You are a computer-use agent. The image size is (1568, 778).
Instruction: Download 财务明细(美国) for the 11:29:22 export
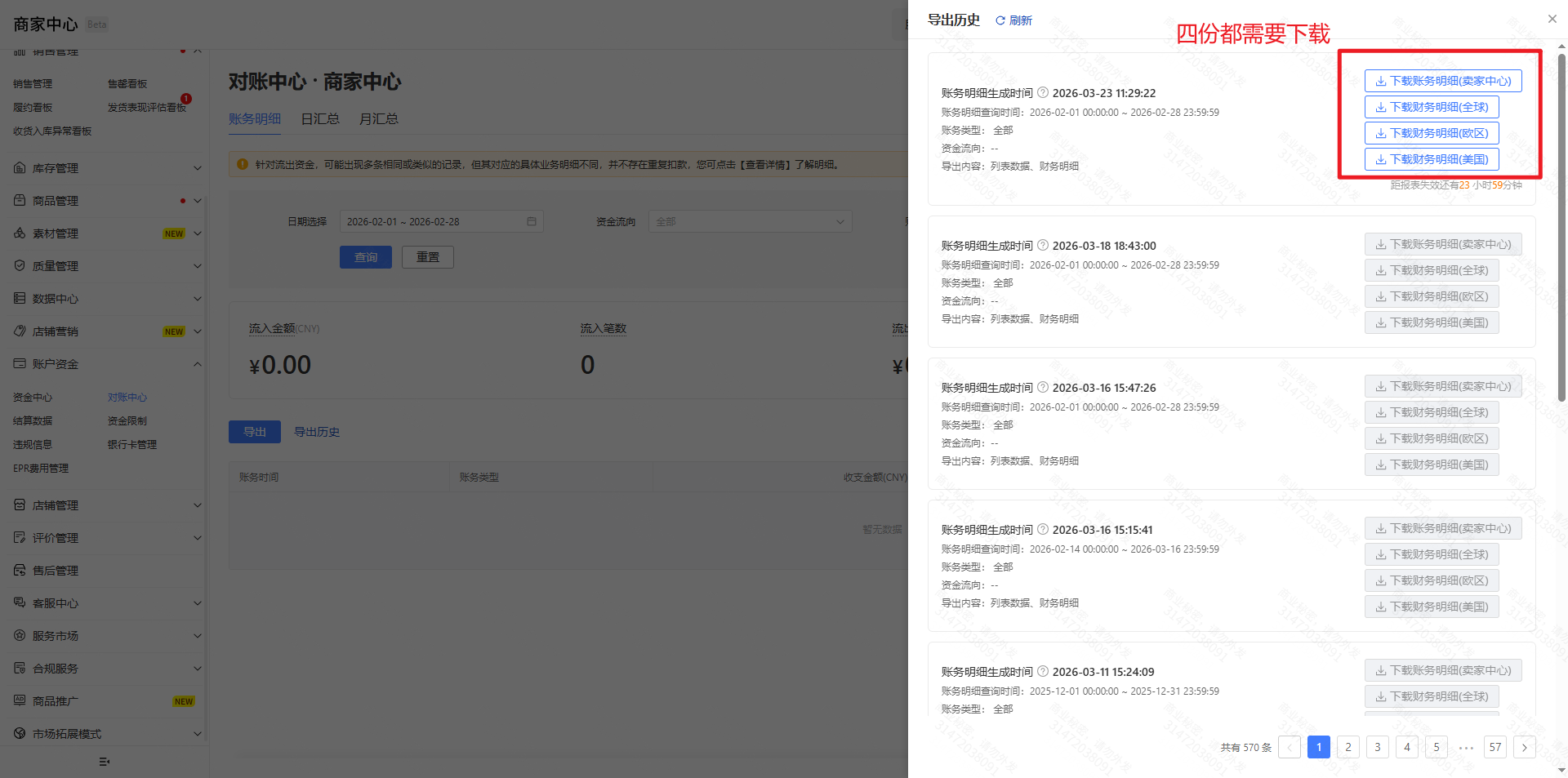pyautogui.click(x=1431, y=159)
